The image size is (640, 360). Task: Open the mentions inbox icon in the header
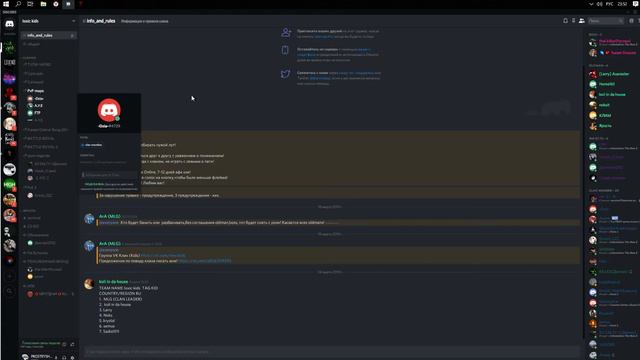tap(631, 20)
